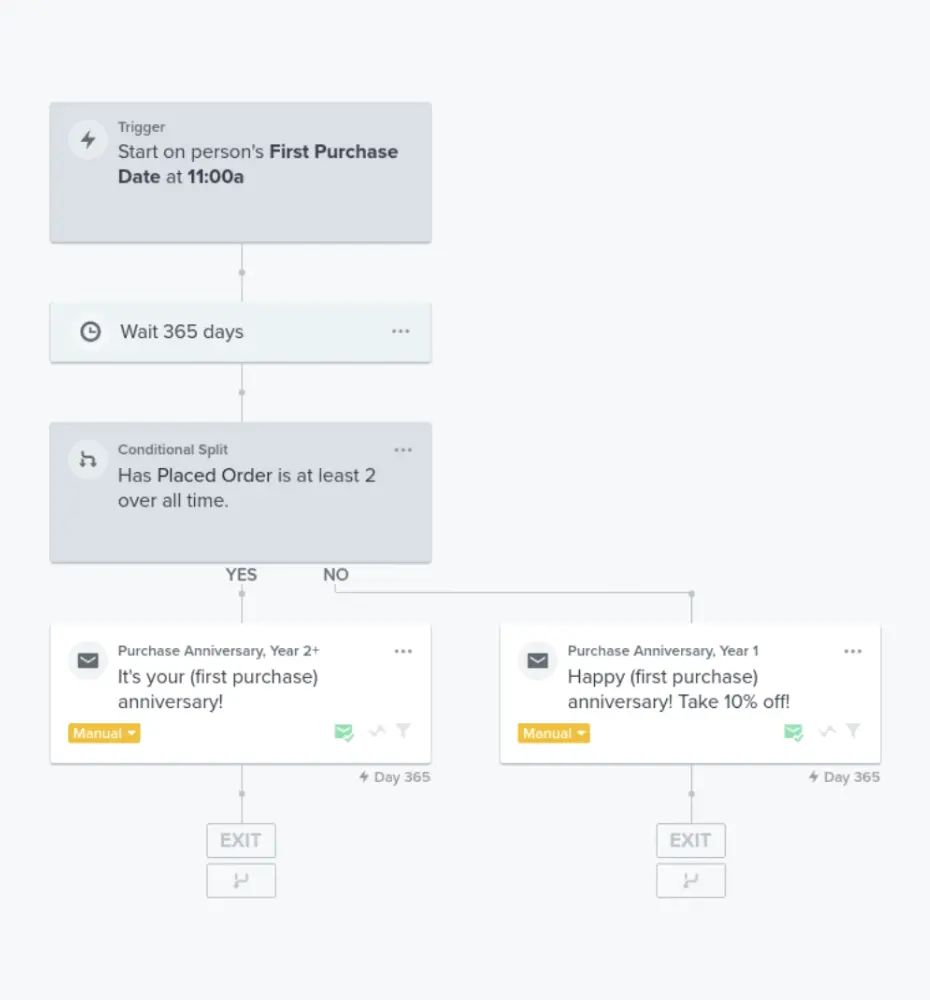Image resolution: width=930 pixels, height=1000 pixels.
Task: Click the green sent-status envelope on Year 1 email
Action: 793,732
